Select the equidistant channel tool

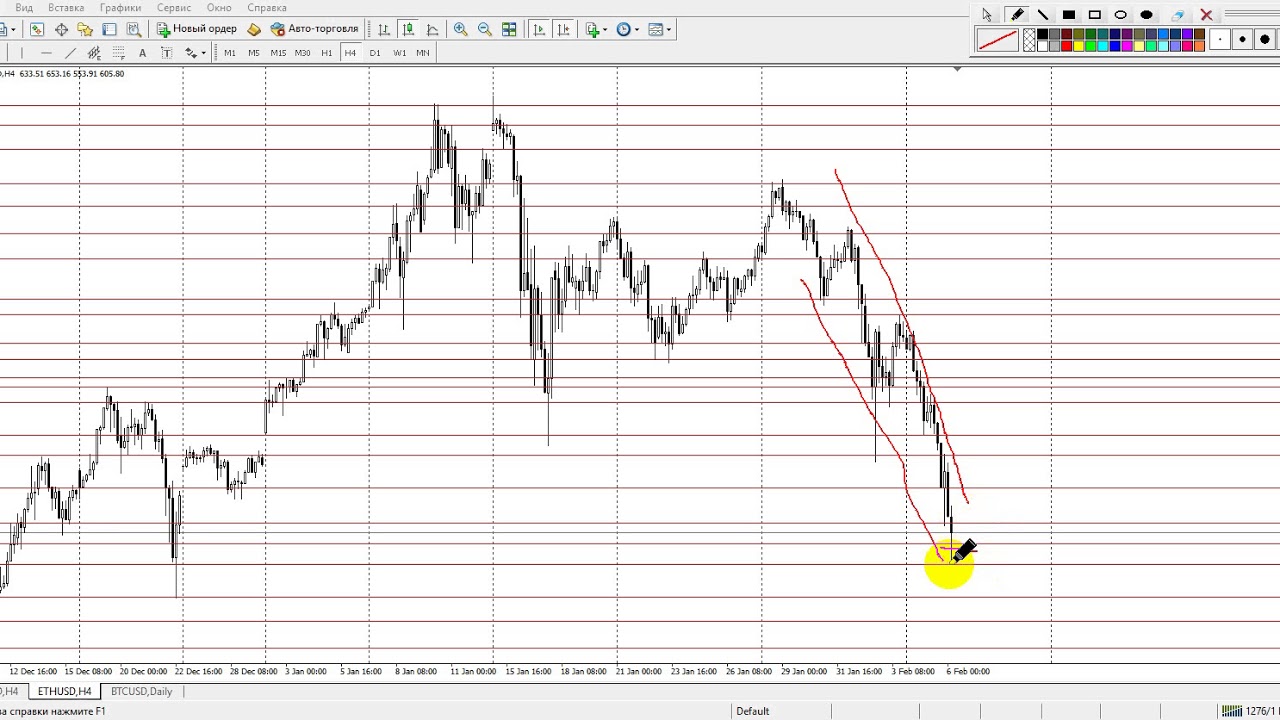coord(94,53)
